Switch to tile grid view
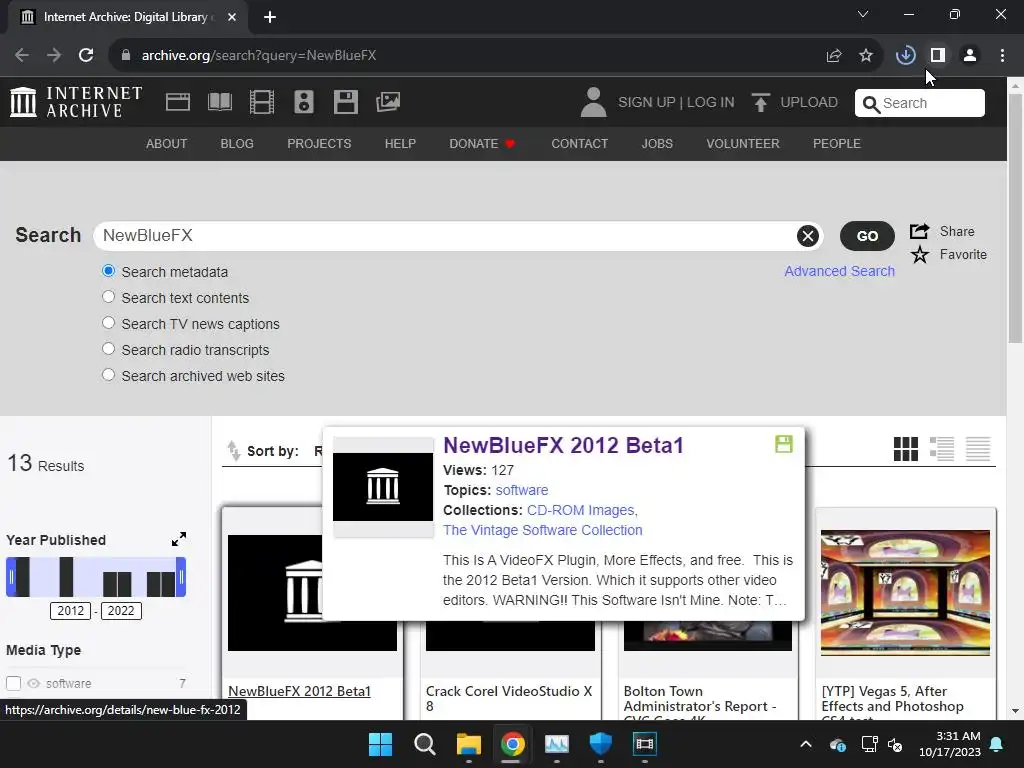This screenshot has height=768, width=1024. (906, 449)
